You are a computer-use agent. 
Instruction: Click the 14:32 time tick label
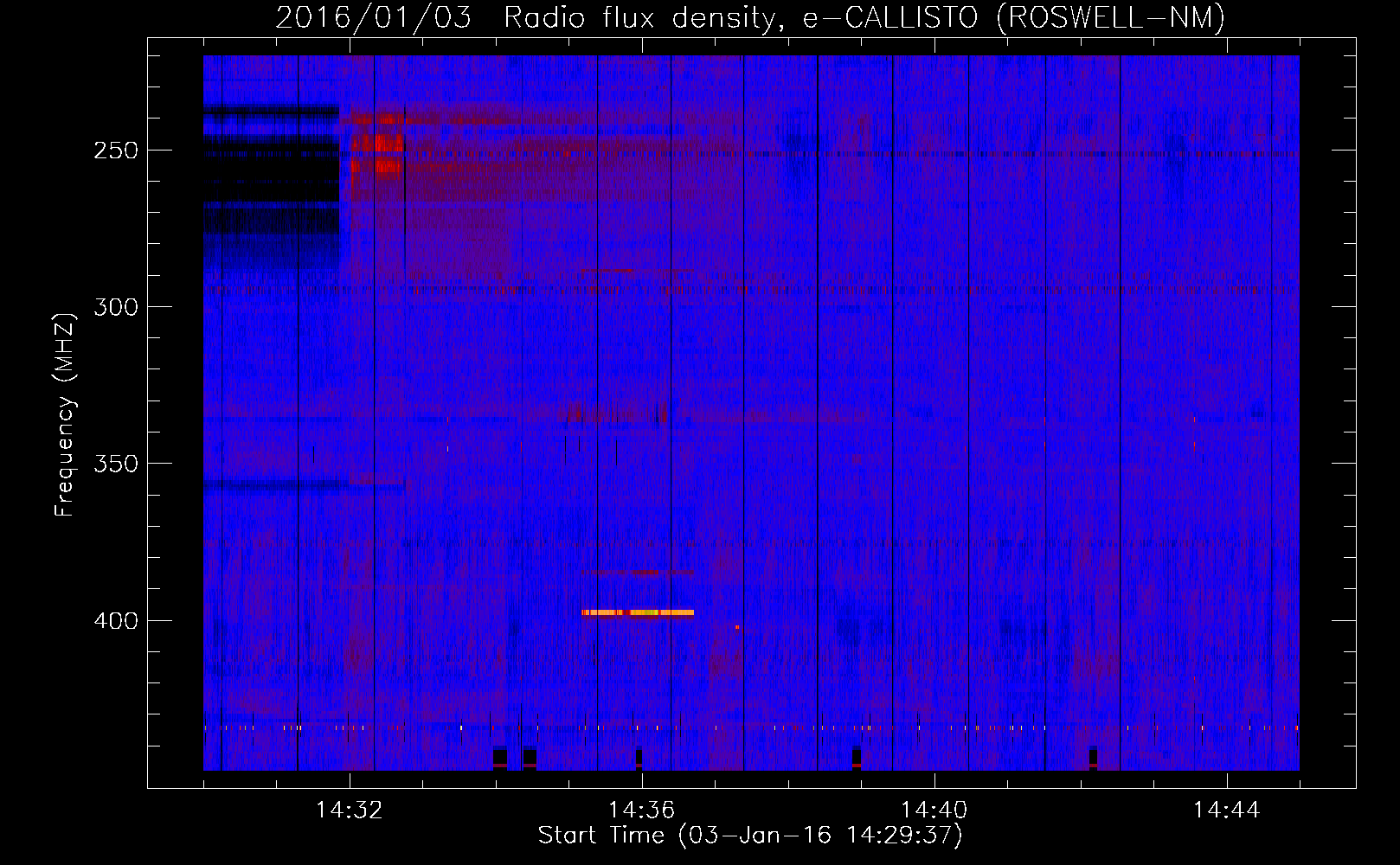(350, 811)
